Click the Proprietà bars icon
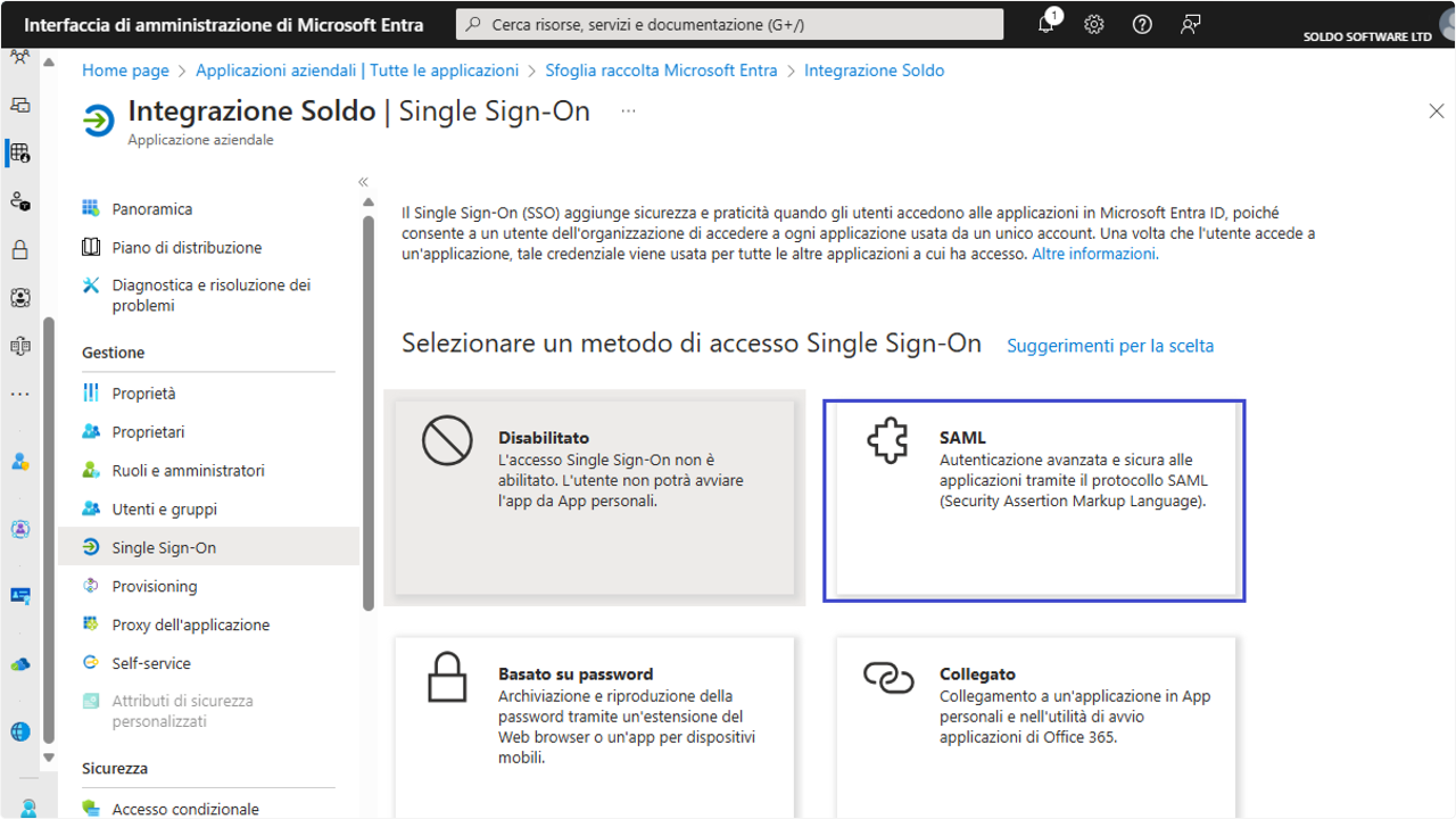 coord(91,392)
